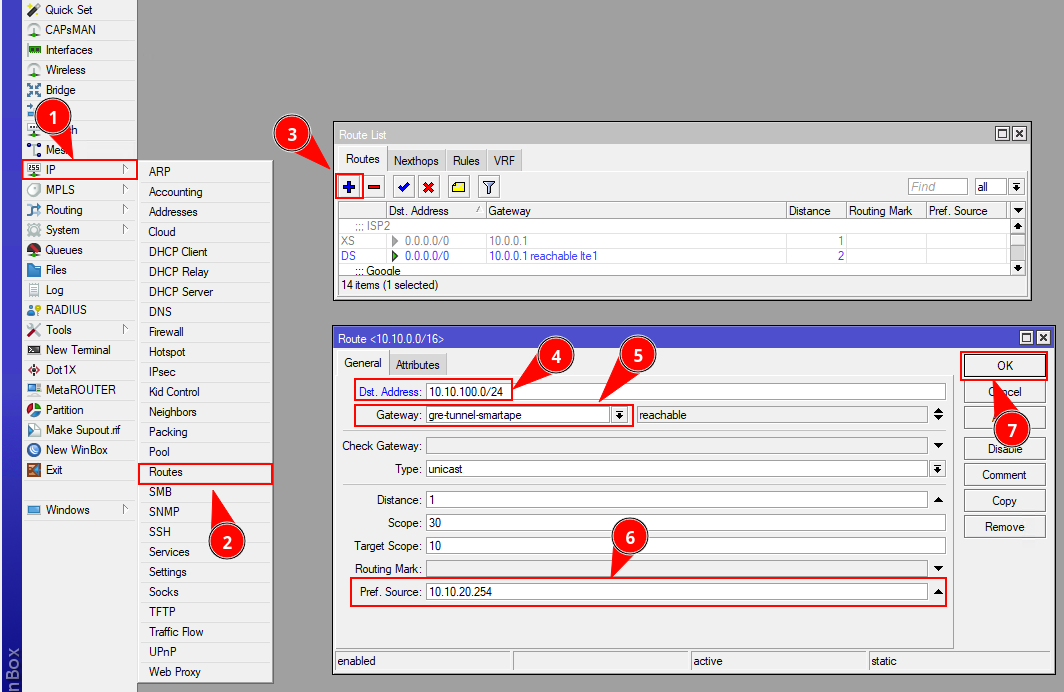Click the filter funnel icon in Route List
The width and height of the screenshot is (1064, 692).
[x=489, y=187]
